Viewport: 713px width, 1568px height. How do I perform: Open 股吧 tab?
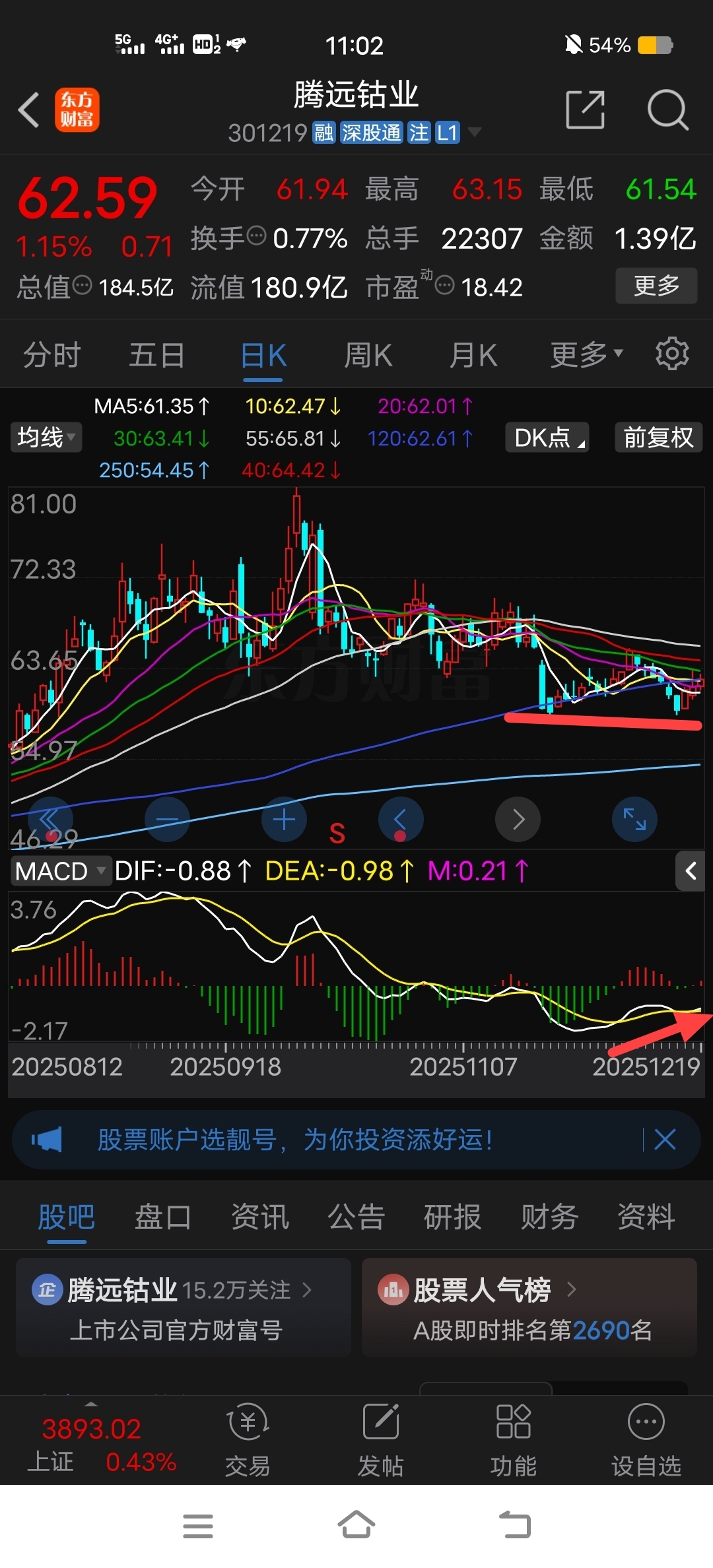pyautogui.click(x=66, y=1217)
